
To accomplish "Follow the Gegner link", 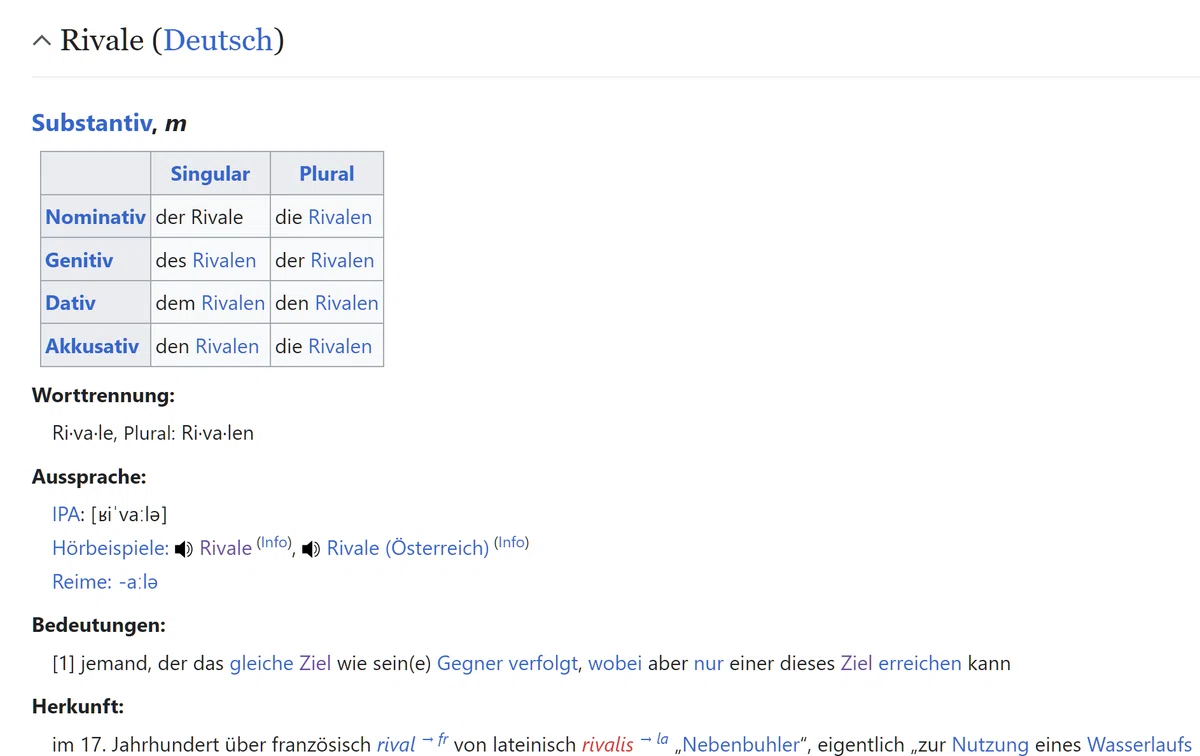I will [468, 663].
